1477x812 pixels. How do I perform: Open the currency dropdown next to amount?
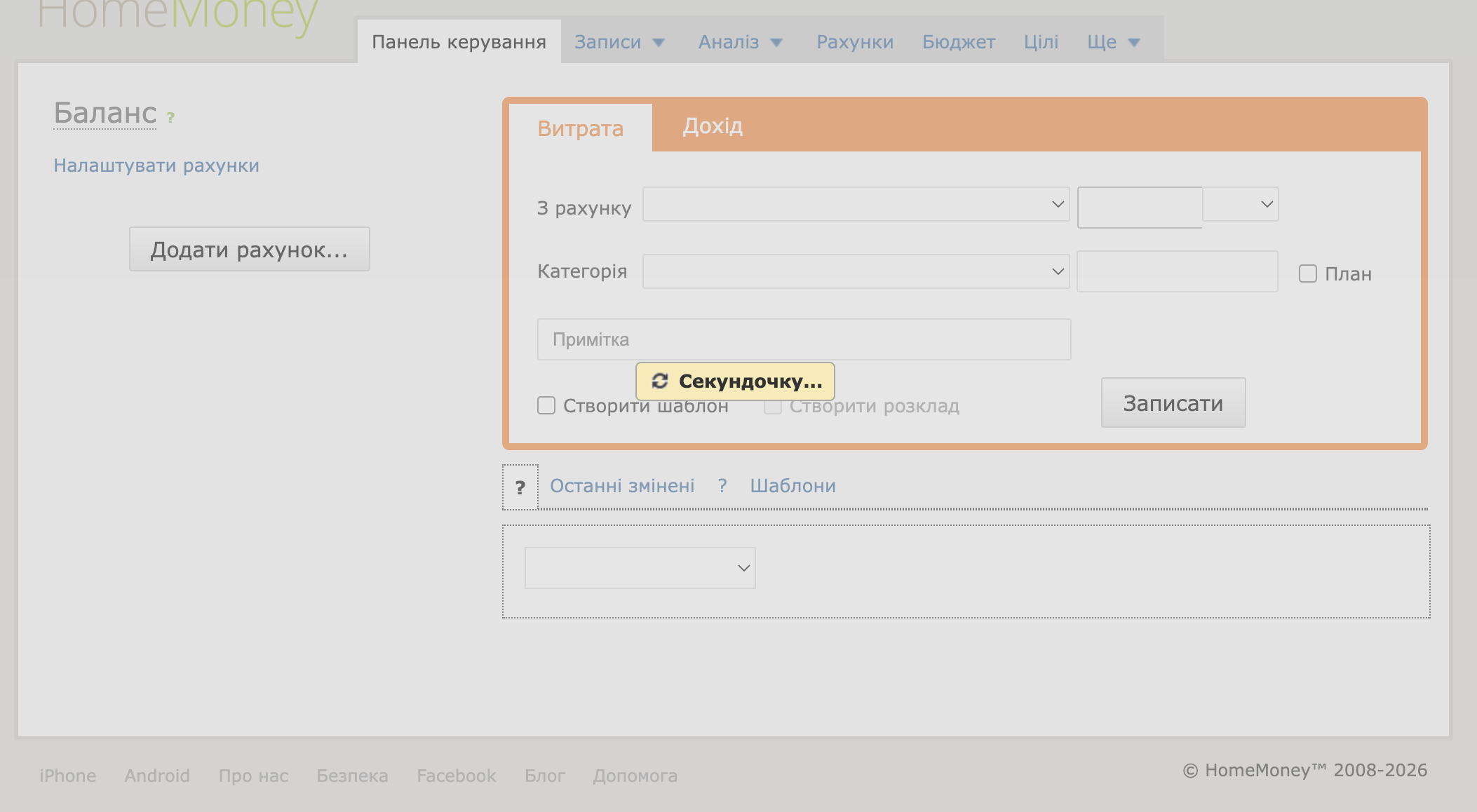click(1241, 204)
